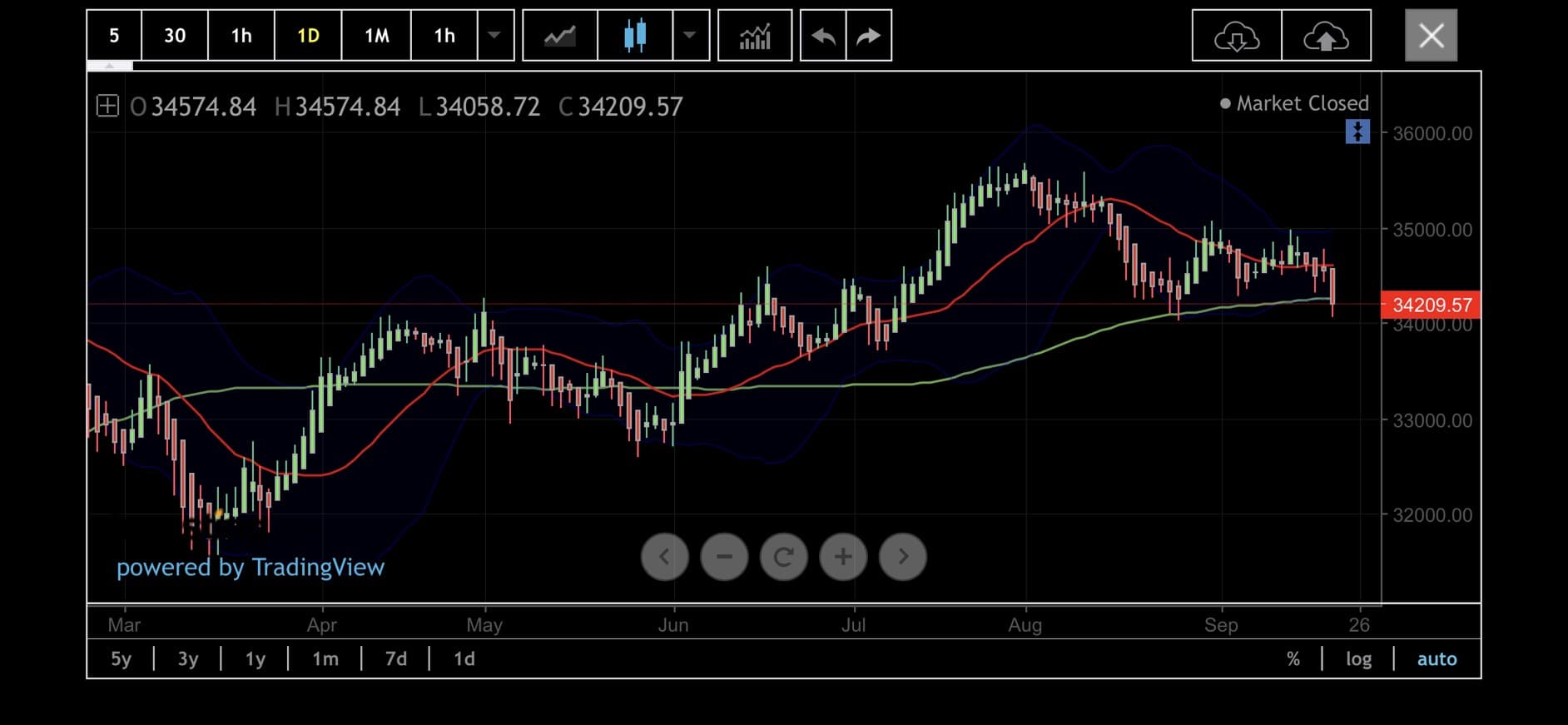Open the powered by TradingView link
Image resolution: width=1568 pixels, height=725 pixels.
[x=251, y=568]
